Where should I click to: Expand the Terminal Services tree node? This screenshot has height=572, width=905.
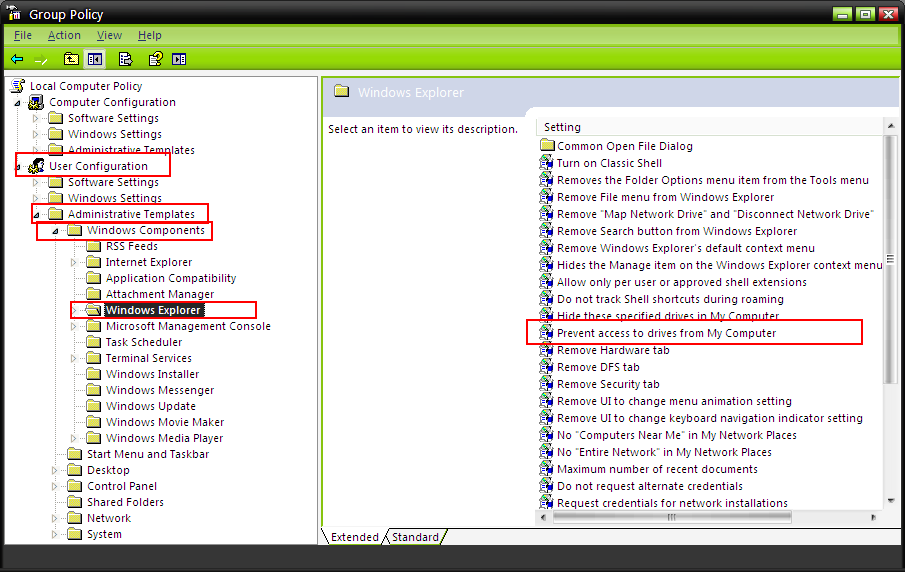(x=73, y=358)
